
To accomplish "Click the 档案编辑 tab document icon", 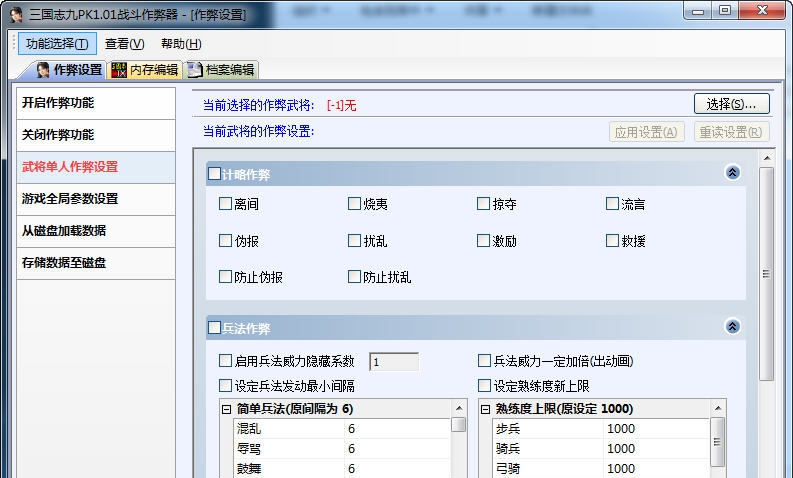I will point(195,70).
